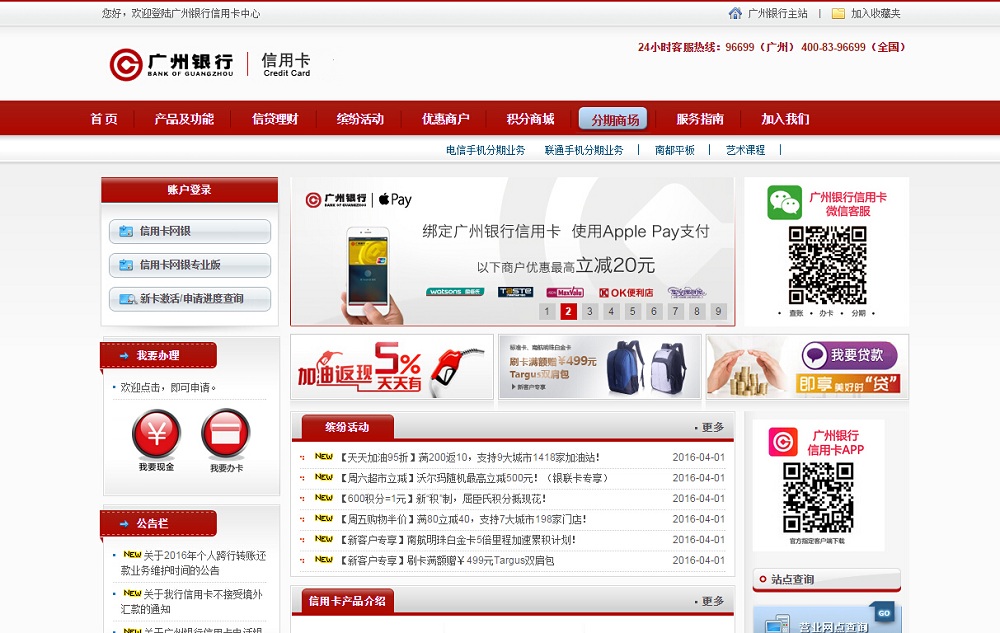Open notice 关于我行信用卡不接受境外汇款的通知
The image size is (1000, 633).
[x=191, y=601]
